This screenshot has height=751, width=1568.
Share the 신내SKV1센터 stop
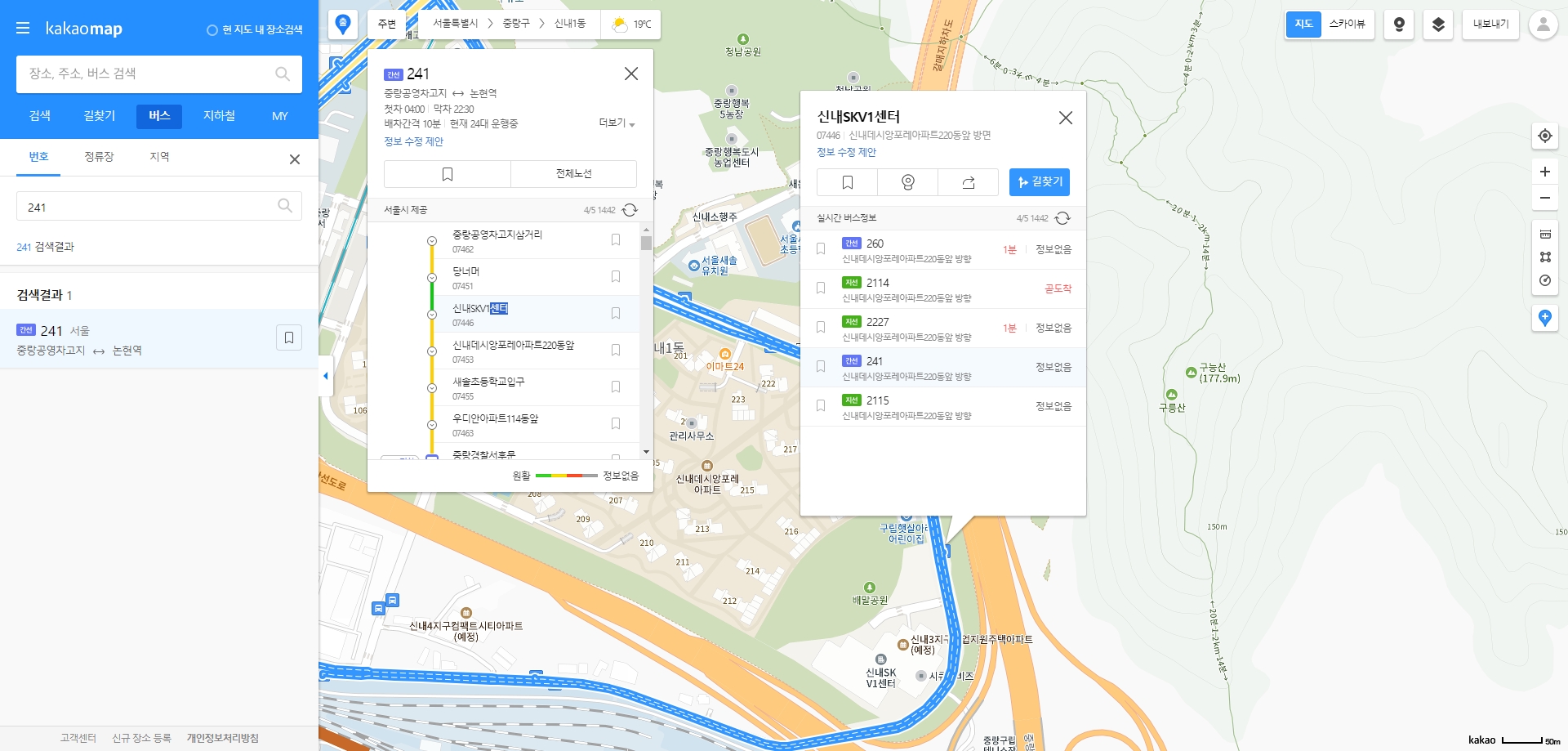tap(969, 182)
